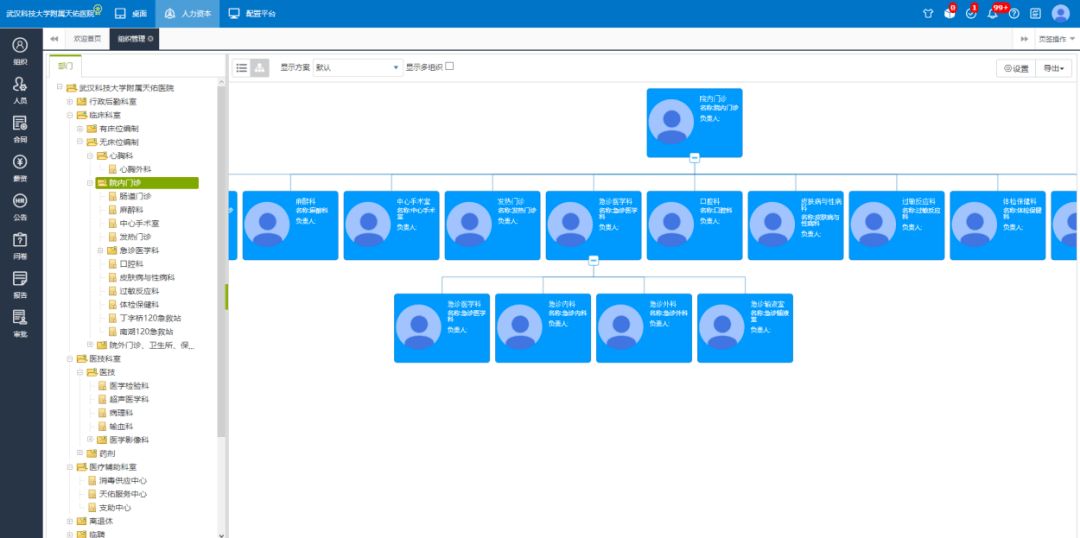Open the 人员 (Personnel) sidebar icon

pyautogui.click(x=20, y=89)
